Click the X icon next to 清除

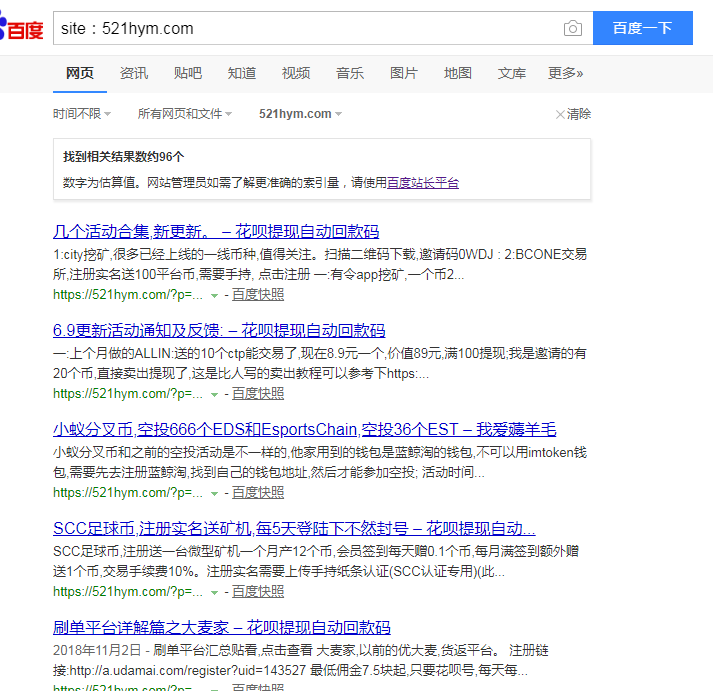[x=560, y=114]
